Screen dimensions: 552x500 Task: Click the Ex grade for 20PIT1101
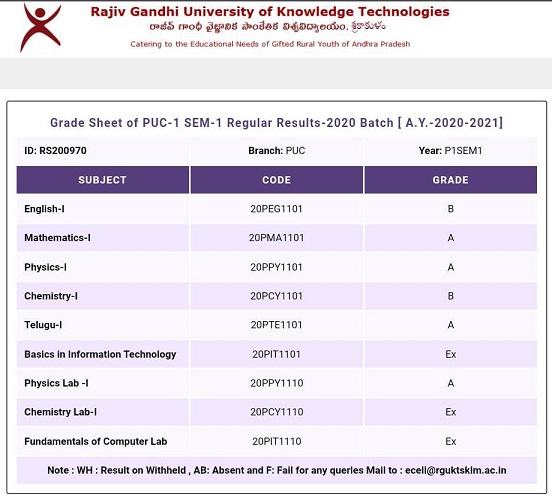451,354
